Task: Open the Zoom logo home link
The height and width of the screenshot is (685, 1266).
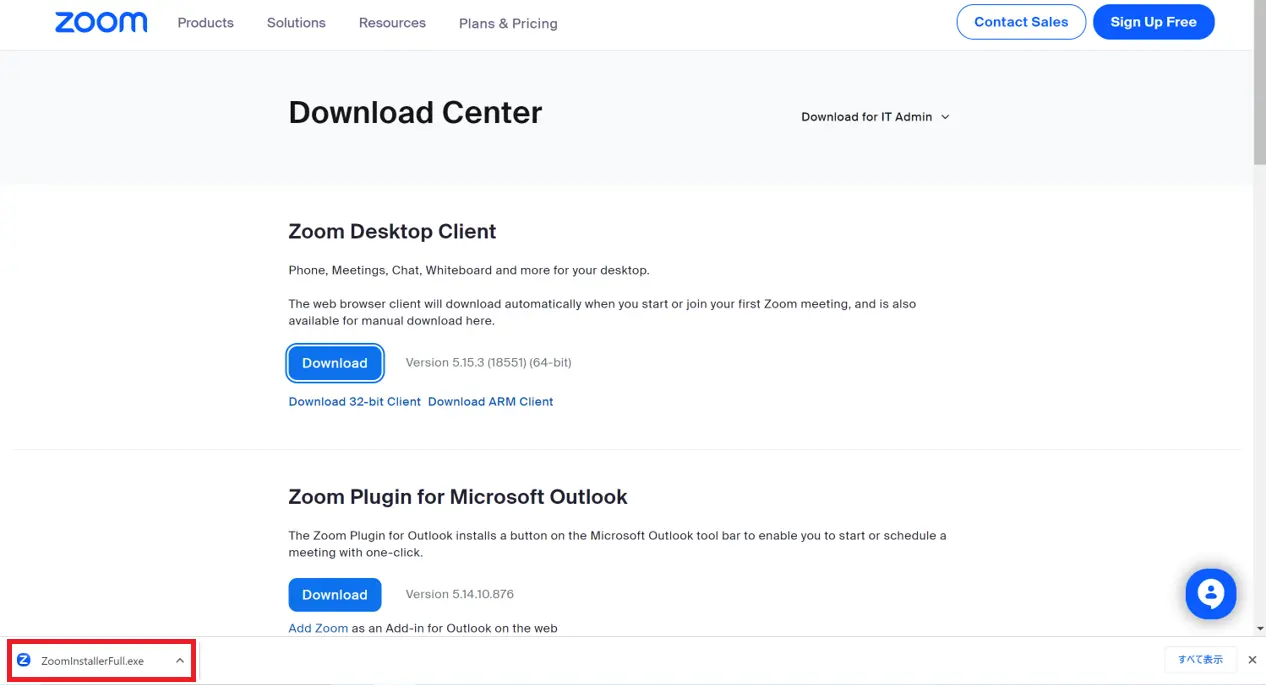Action: tap(101, 22)
